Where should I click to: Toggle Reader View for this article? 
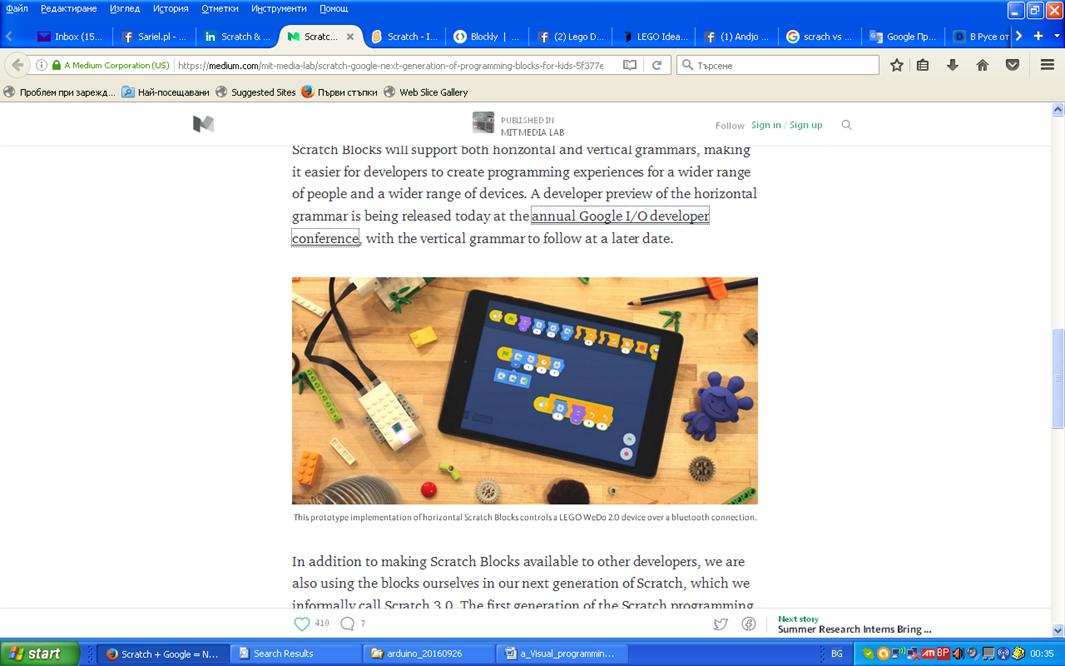click(628, 64)
